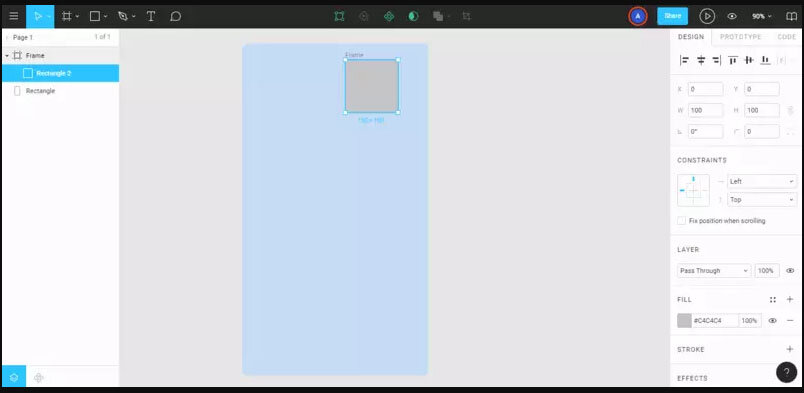This screenshot has height=393, width=804.
Task: Open horizontal constraint Left dropdown
Action: tap(762, 181)
